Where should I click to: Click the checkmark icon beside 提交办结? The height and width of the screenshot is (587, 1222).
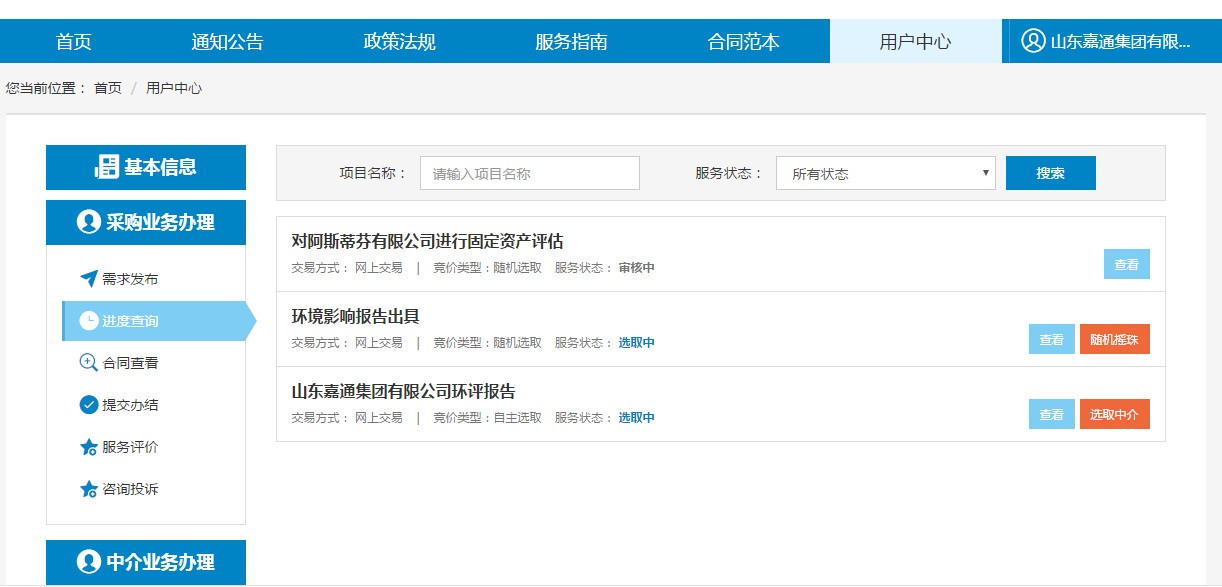tap(89, 405)
